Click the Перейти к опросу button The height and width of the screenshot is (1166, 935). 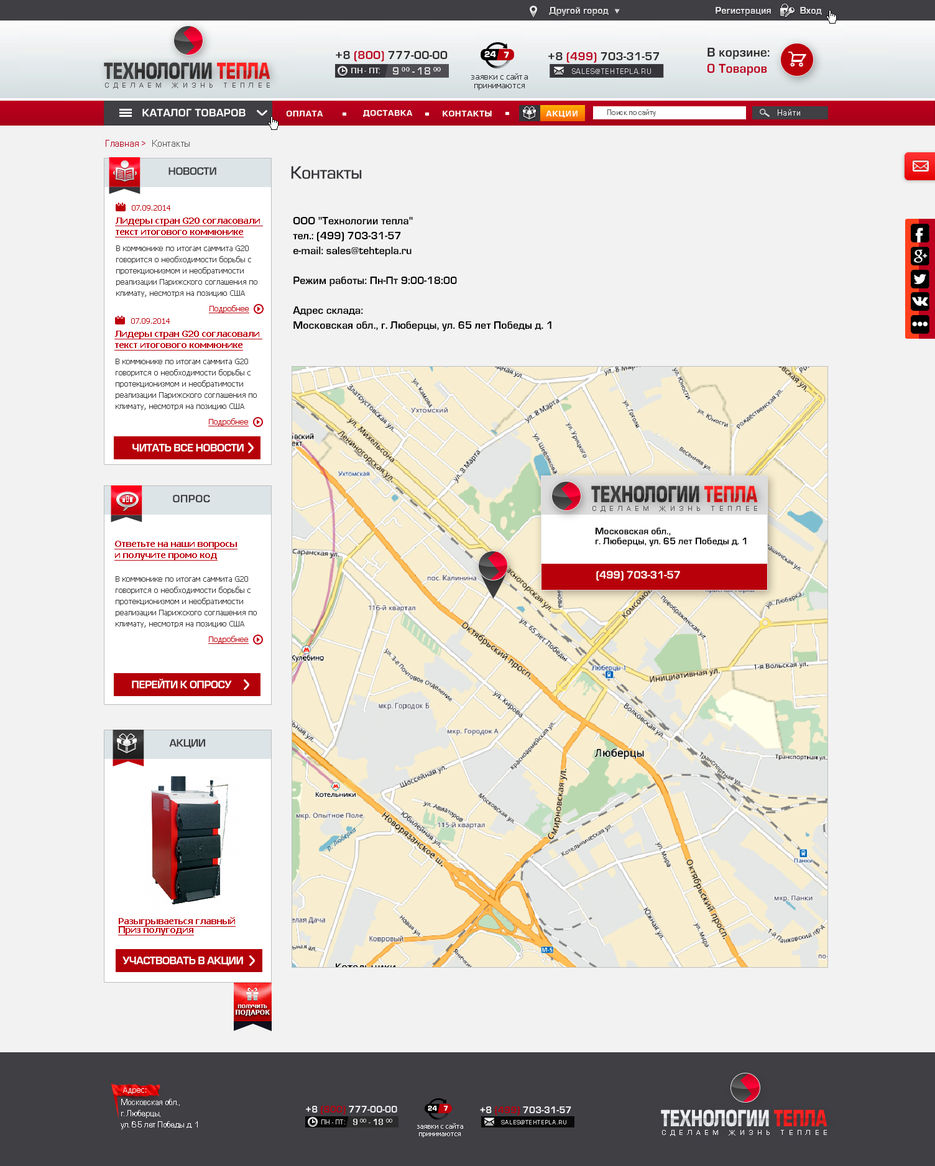(187, 684)
